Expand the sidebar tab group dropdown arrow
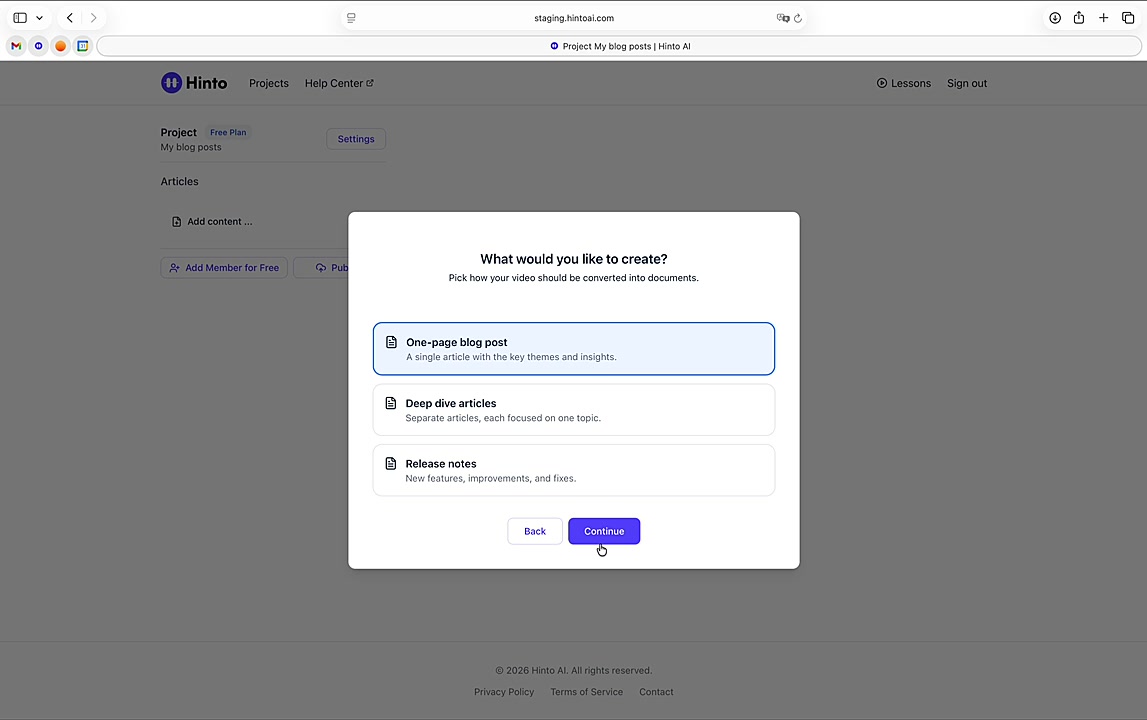The width and height of the screenshot is (1147, 720). coord(39,18)
